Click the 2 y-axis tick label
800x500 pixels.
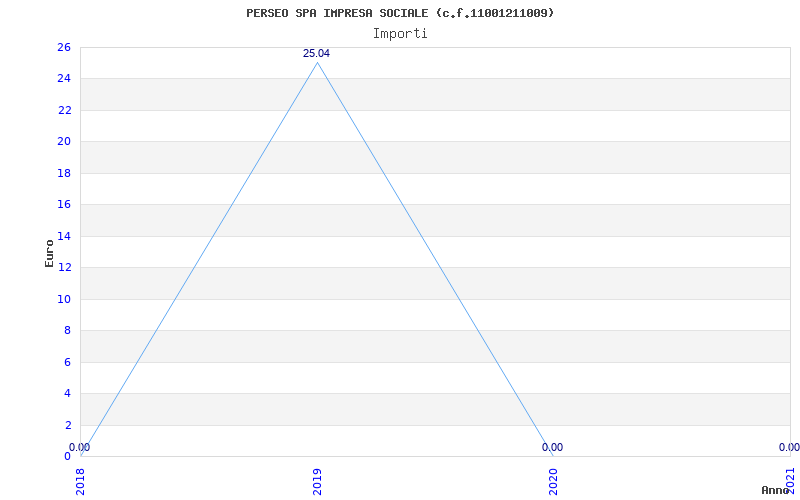click(67, 425)
